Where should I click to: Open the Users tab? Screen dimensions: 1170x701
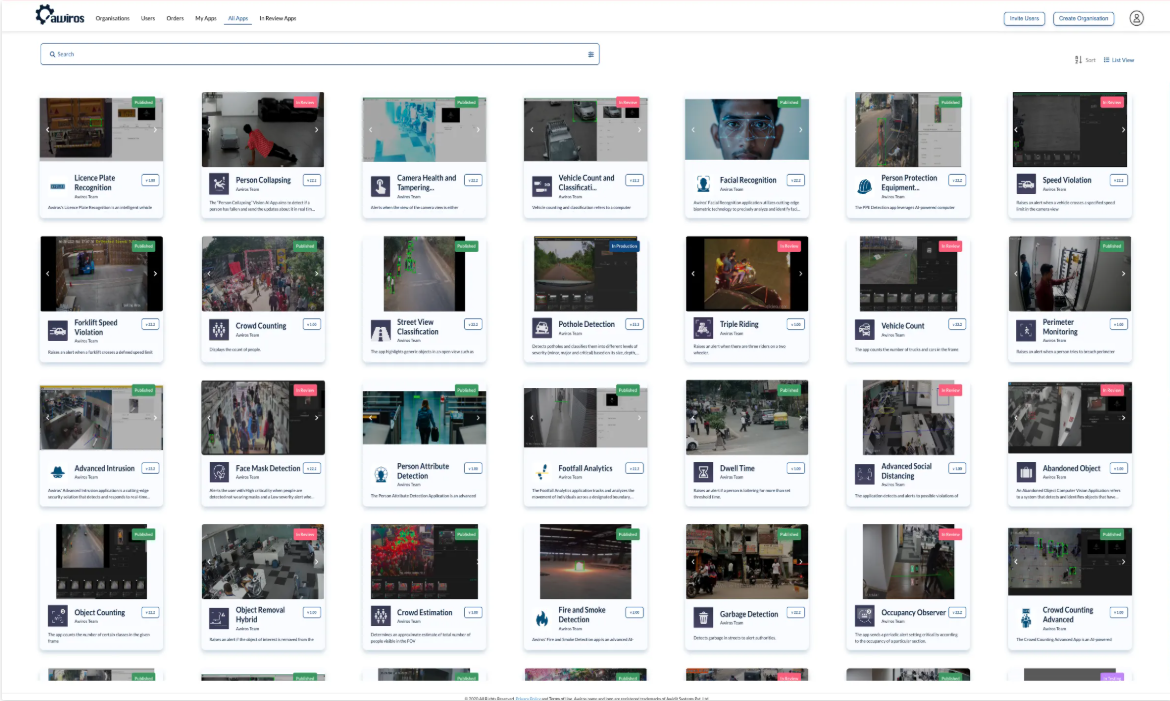click(148, 19)
